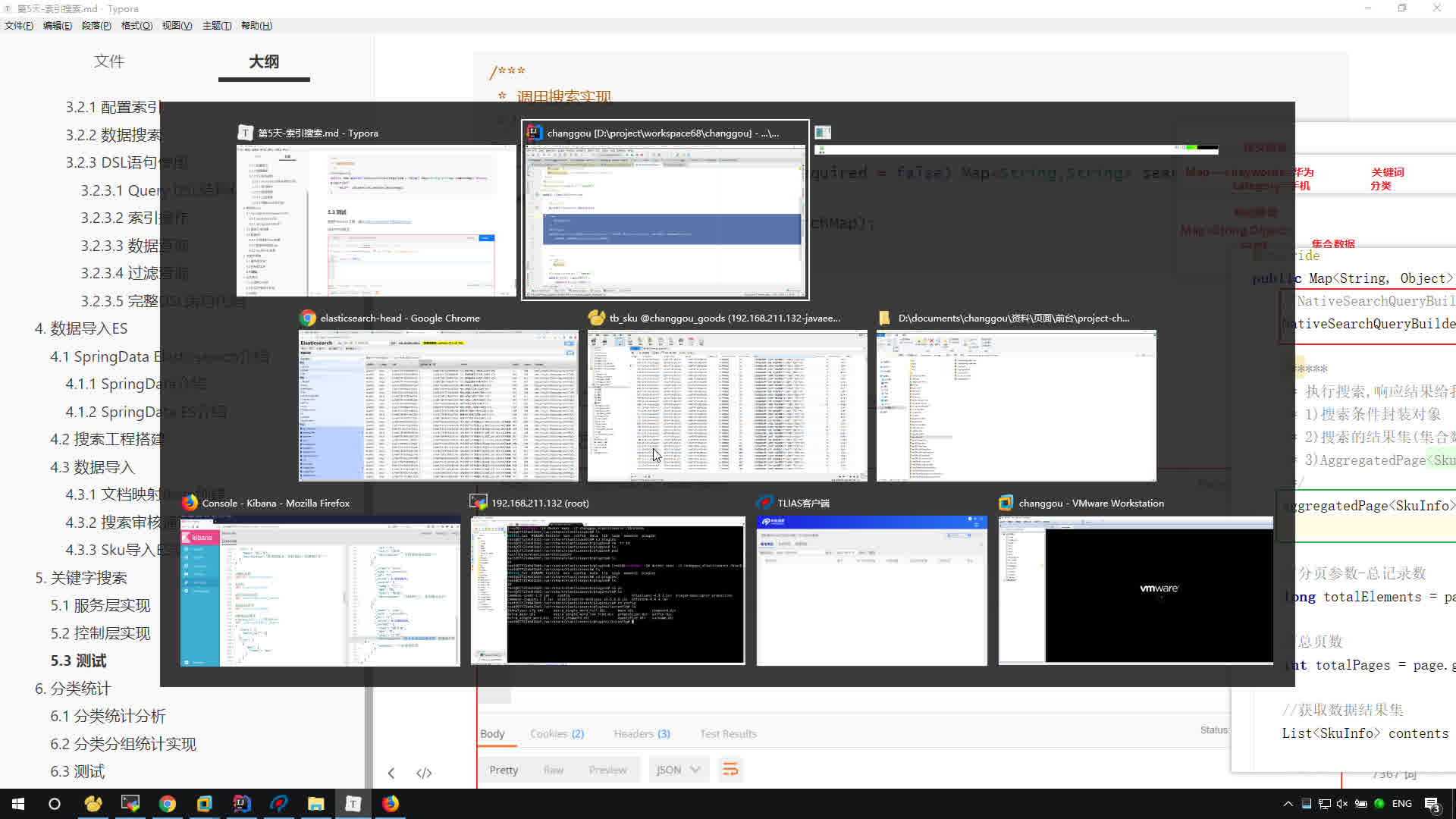
Task: Click the muted volume icon in system tray
Action: [x=1342, y=804]
